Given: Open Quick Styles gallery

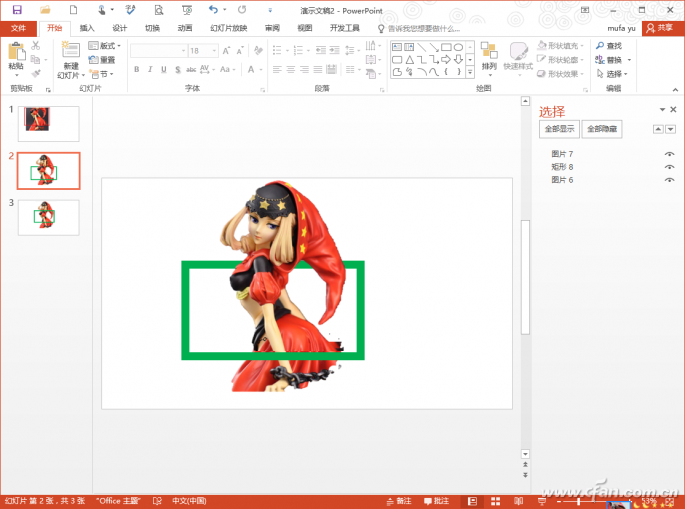Looking at the screenshot, I should click(518, 58).
